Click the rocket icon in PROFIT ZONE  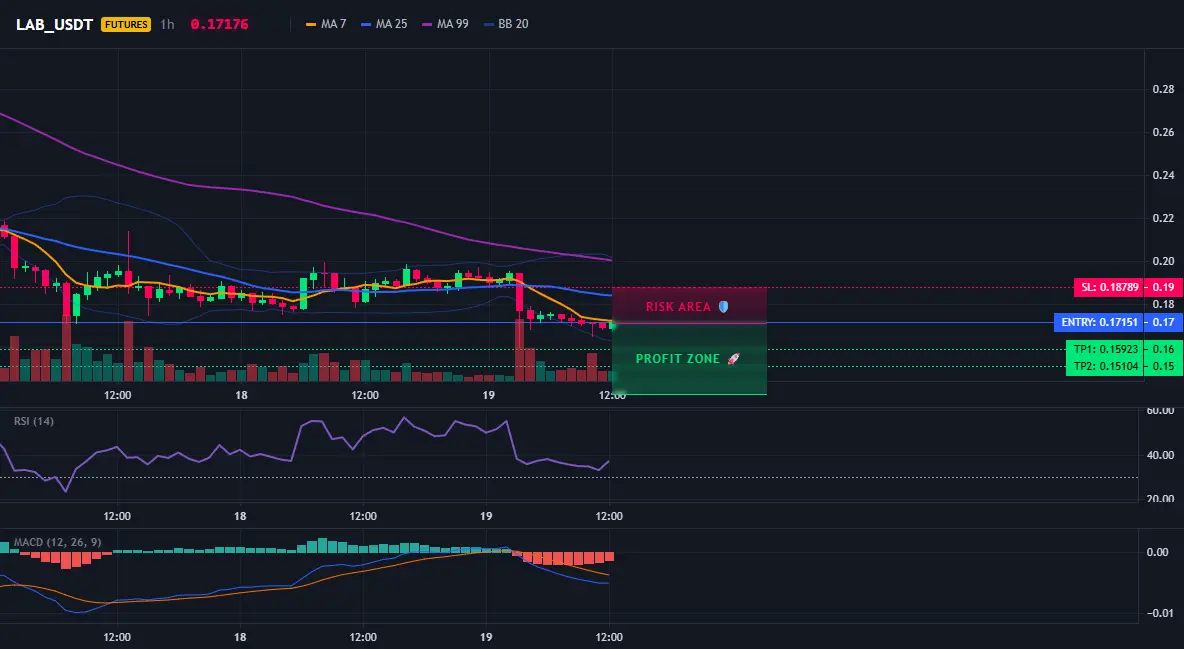(733, 359)
